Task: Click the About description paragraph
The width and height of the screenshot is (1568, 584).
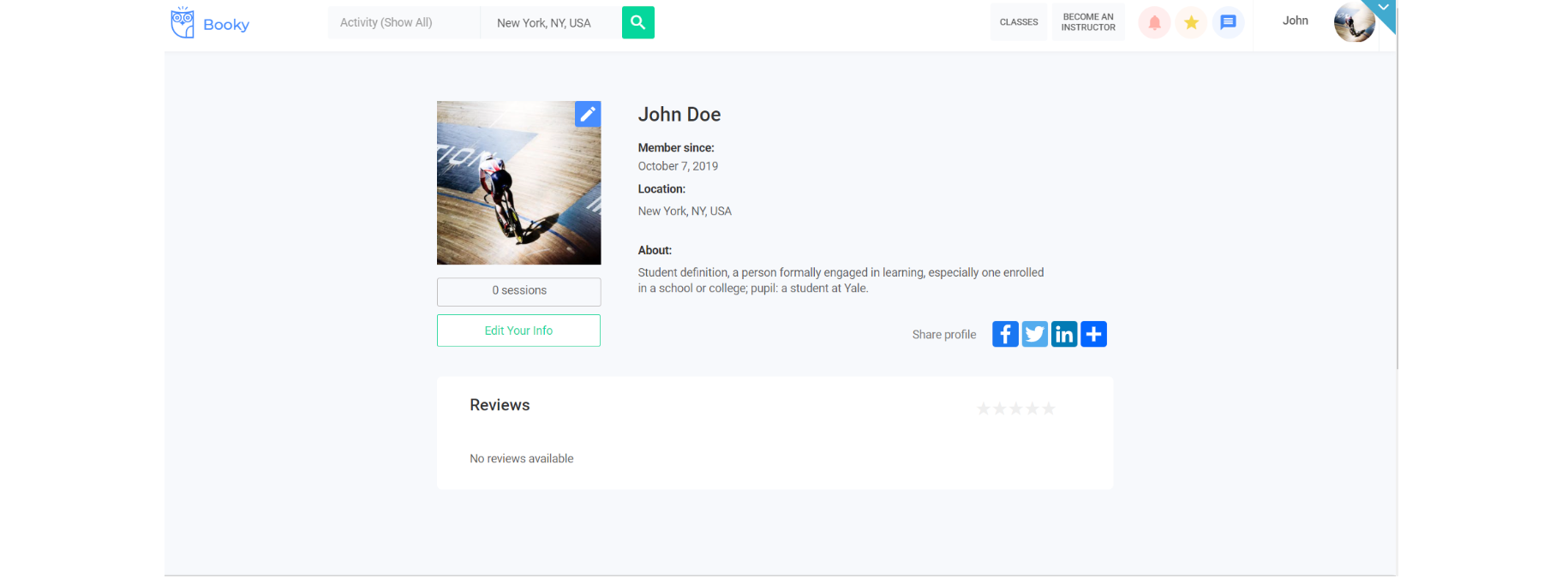Action: click(x=841, y=280)
